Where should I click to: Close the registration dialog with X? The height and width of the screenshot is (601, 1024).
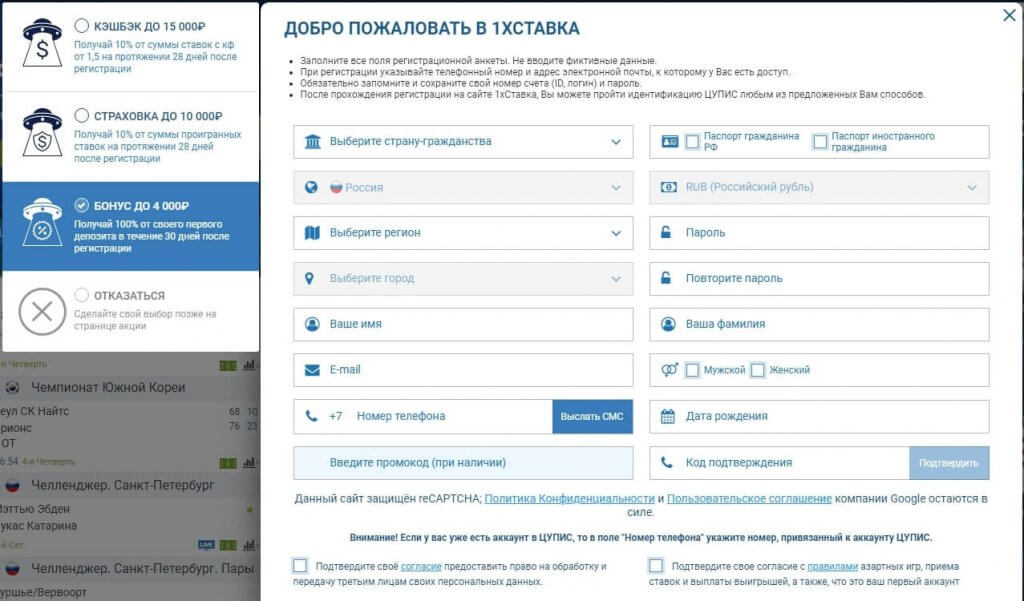tap(1009, 15)
